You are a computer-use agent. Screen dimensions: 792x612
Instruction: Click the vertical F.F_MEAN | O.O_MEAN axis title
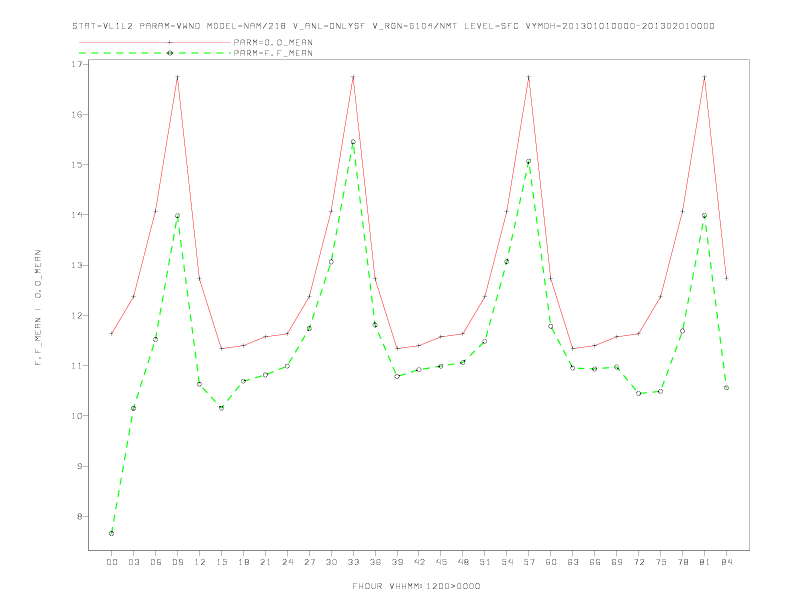(38, 308)
